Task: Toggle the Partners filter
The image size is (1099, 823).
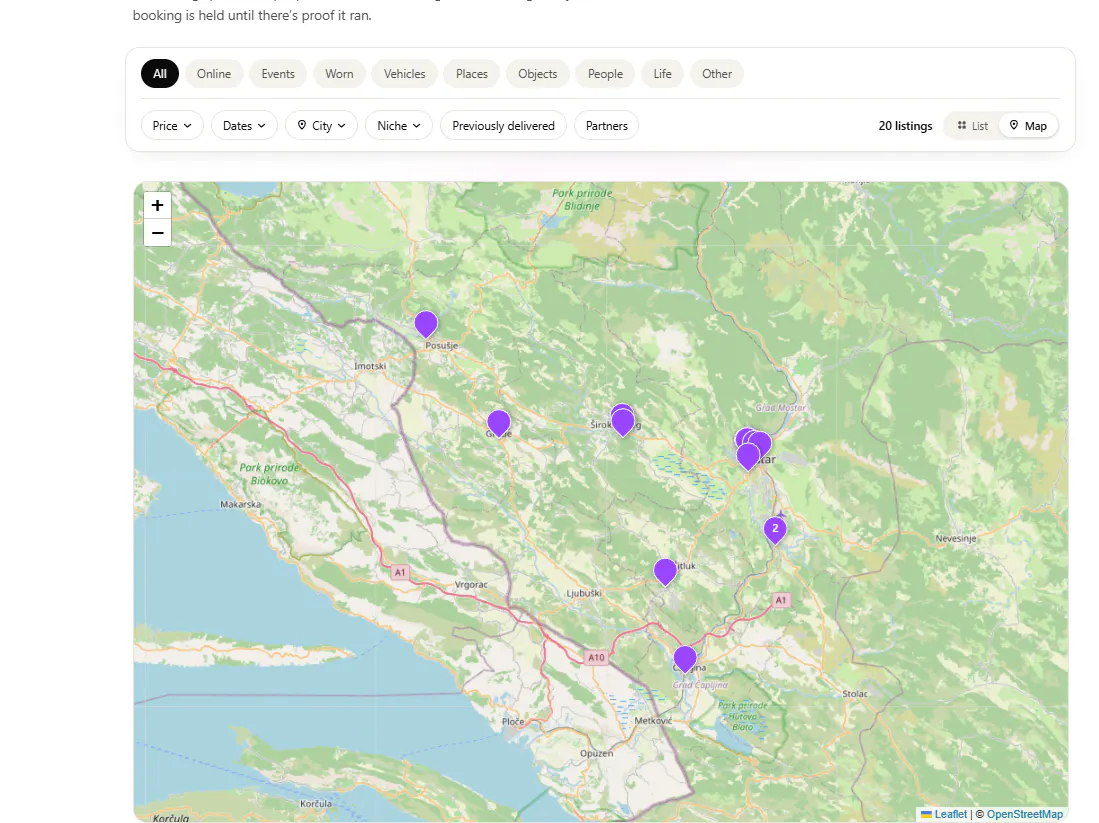Action: pos(606,125)
